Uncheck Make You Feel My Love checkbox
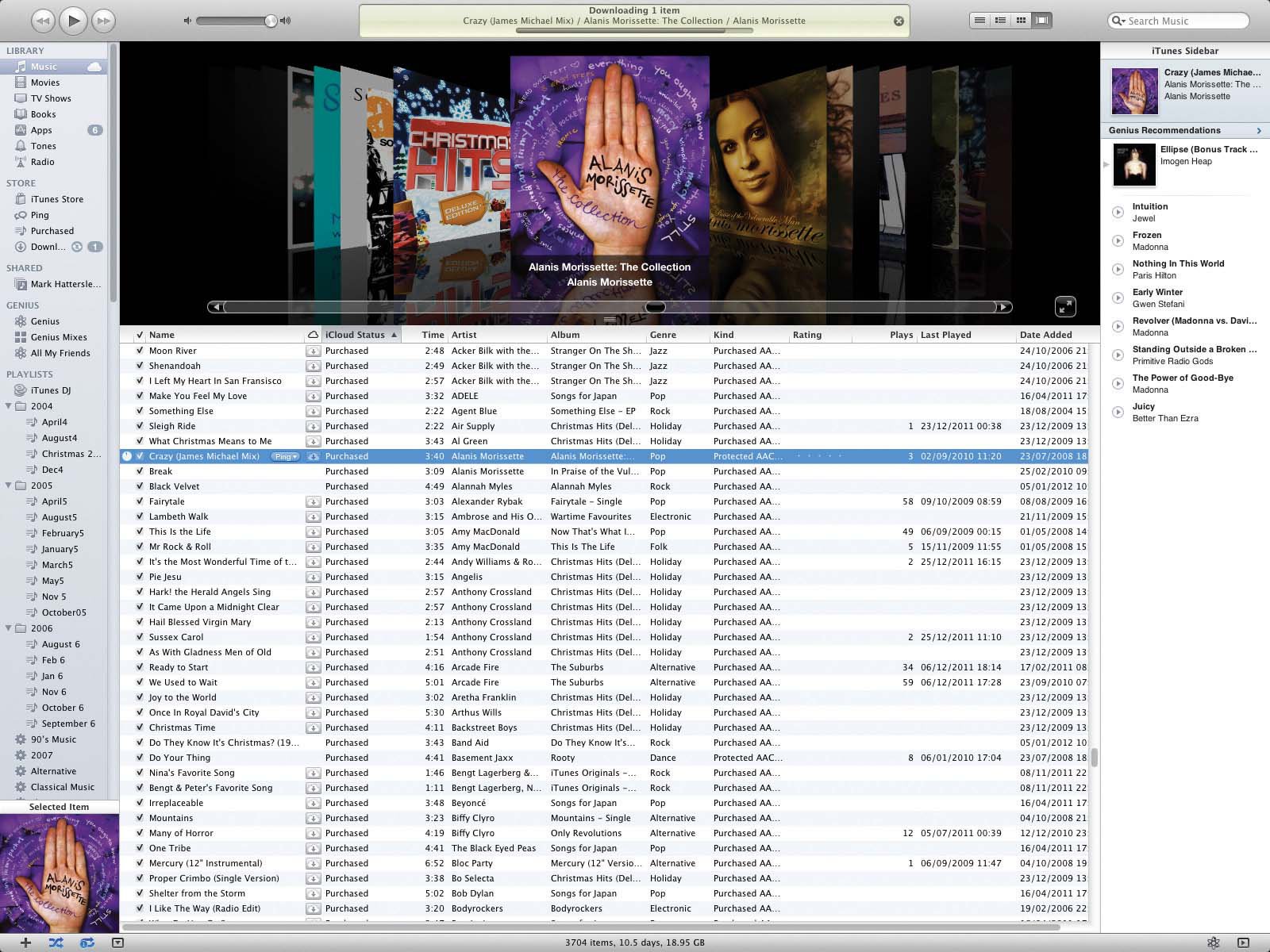This screenshot has height=952, width=1270. pos(140,396)
